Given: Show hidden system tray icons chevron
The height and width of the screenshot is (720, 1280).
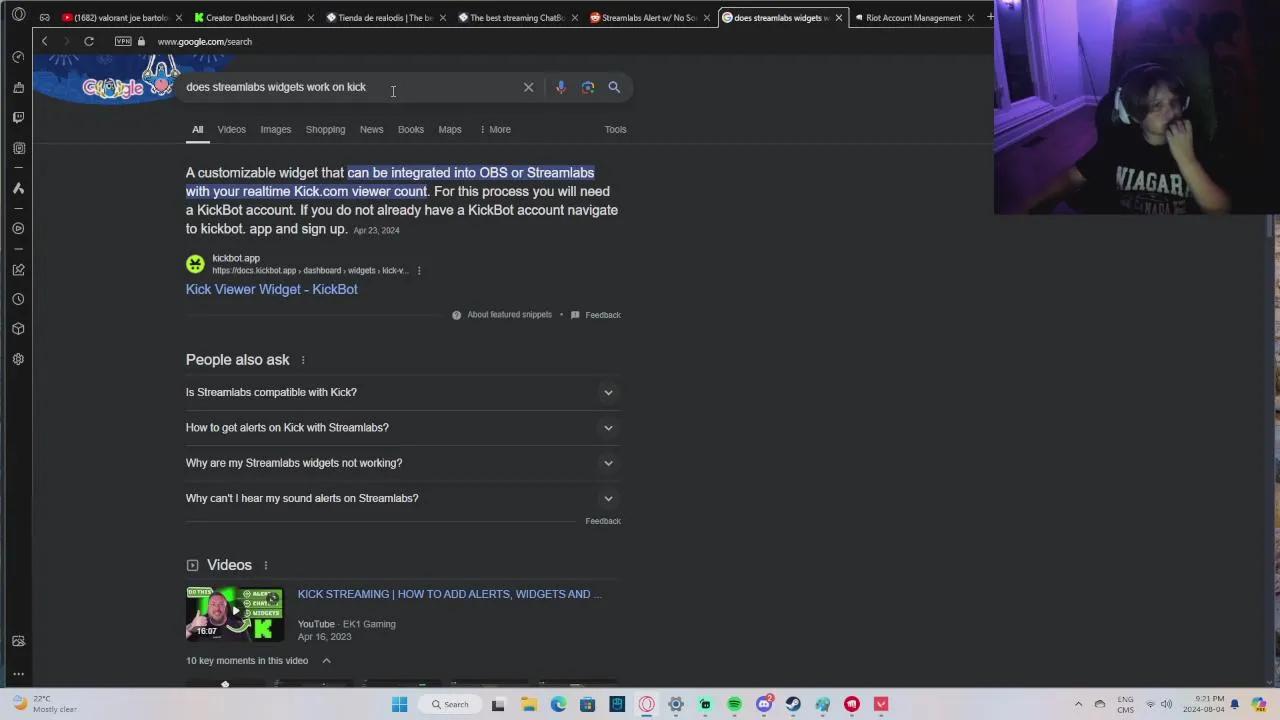Looking at the screenshot, I should pos(1078,704).
